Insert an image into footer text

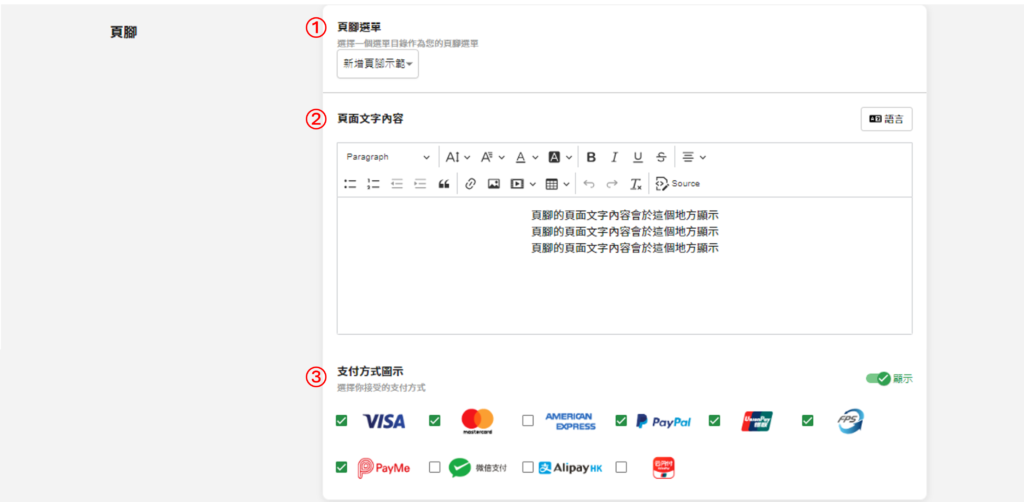493,184
